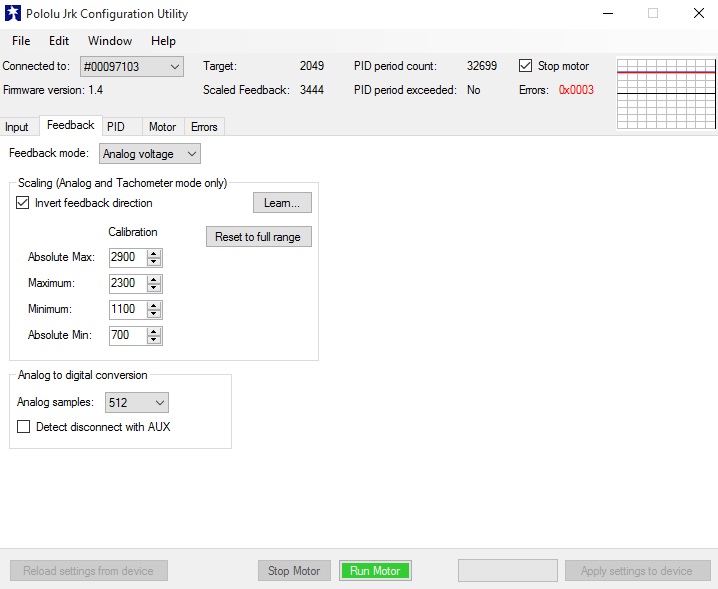Decrease Minimum value with down arrow
Image resolution: width=718 pixels, height=589 pixels.
(x=154, y=314)
